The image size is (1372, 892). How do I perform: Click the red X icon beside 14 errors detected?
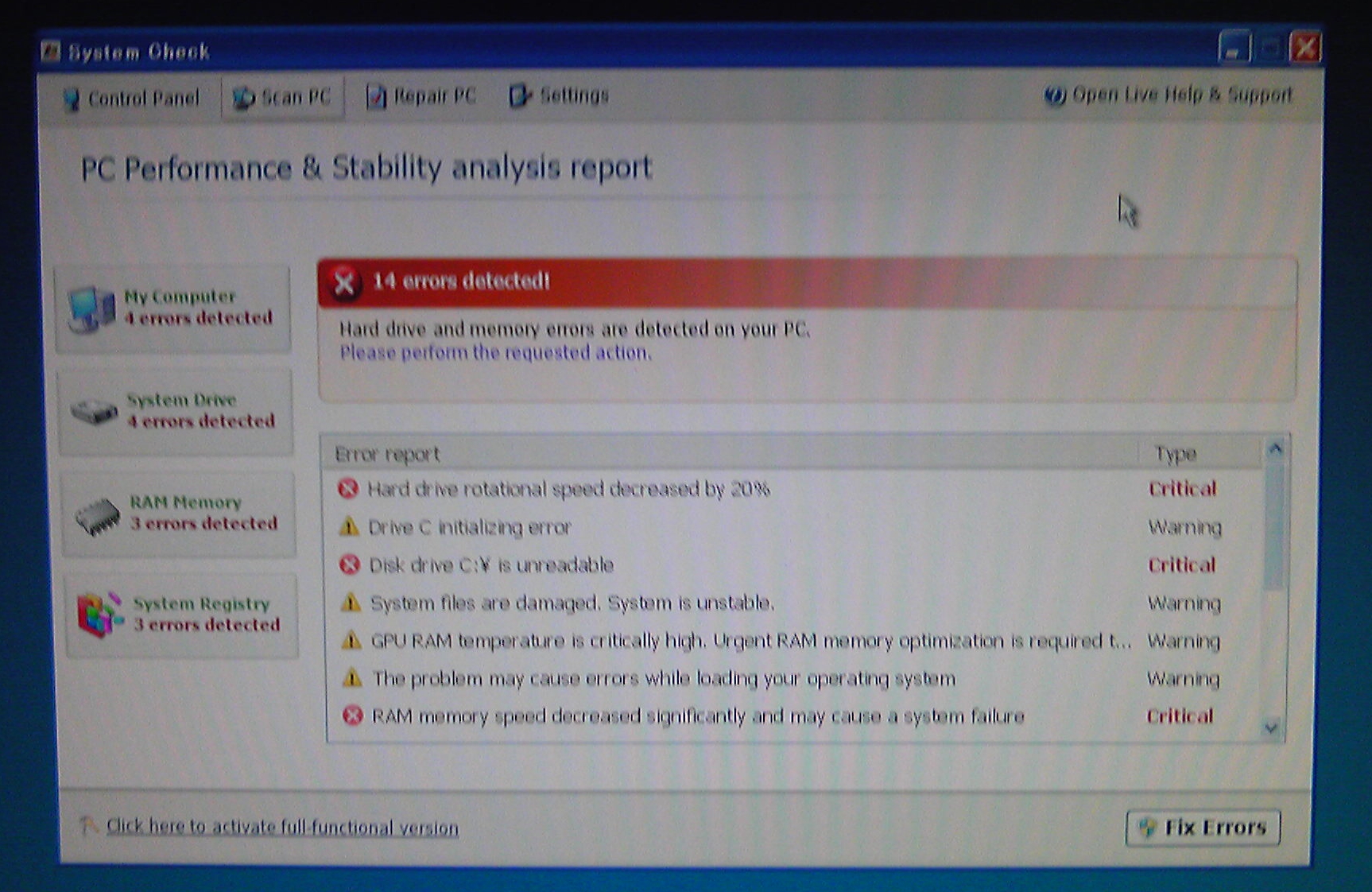(344, 282)
